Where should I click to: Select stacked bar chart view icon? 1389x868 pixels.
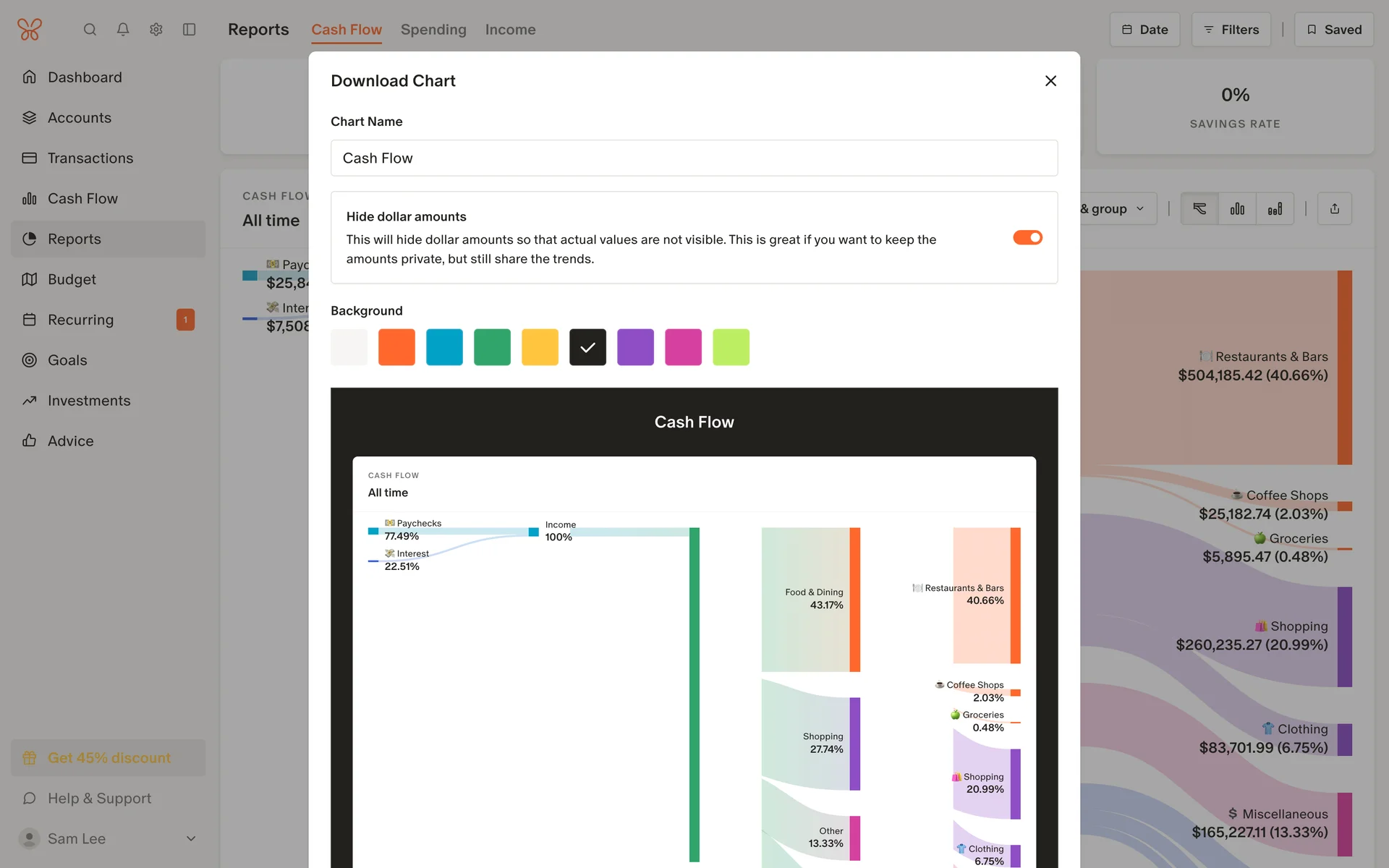tap(1275, 209)
